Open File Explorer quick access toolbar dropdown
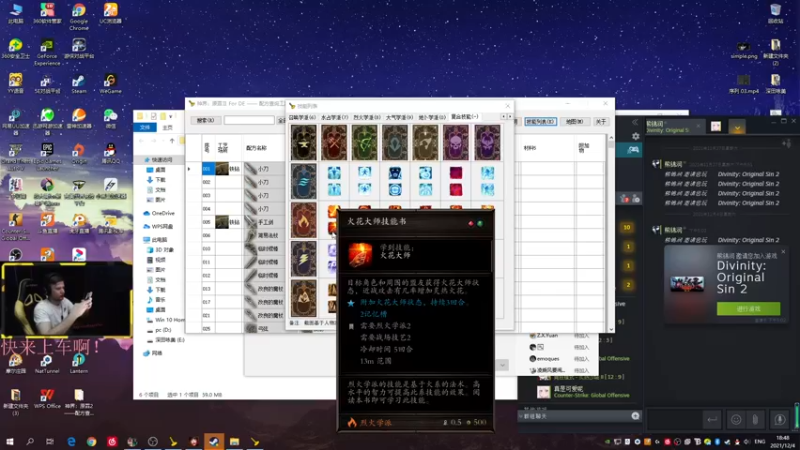Viewport: 800px width, 450px height. tap(170, 116)
